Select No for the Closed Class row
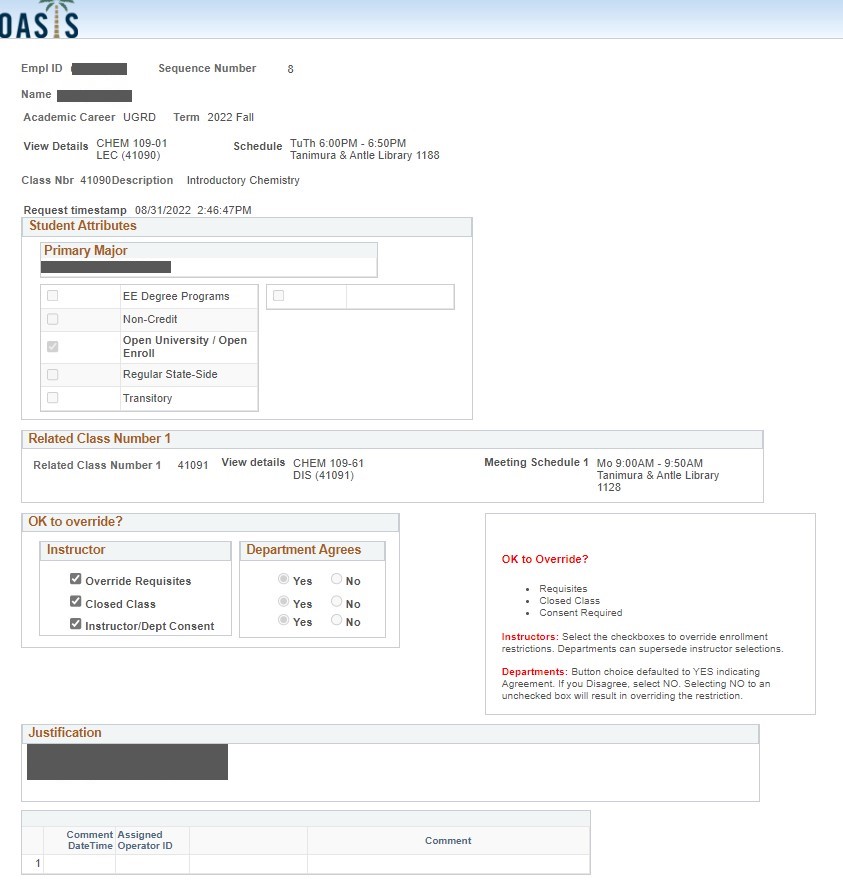Image resolution: width=843 pixels, height=882 pixels. tap(337, 603)
